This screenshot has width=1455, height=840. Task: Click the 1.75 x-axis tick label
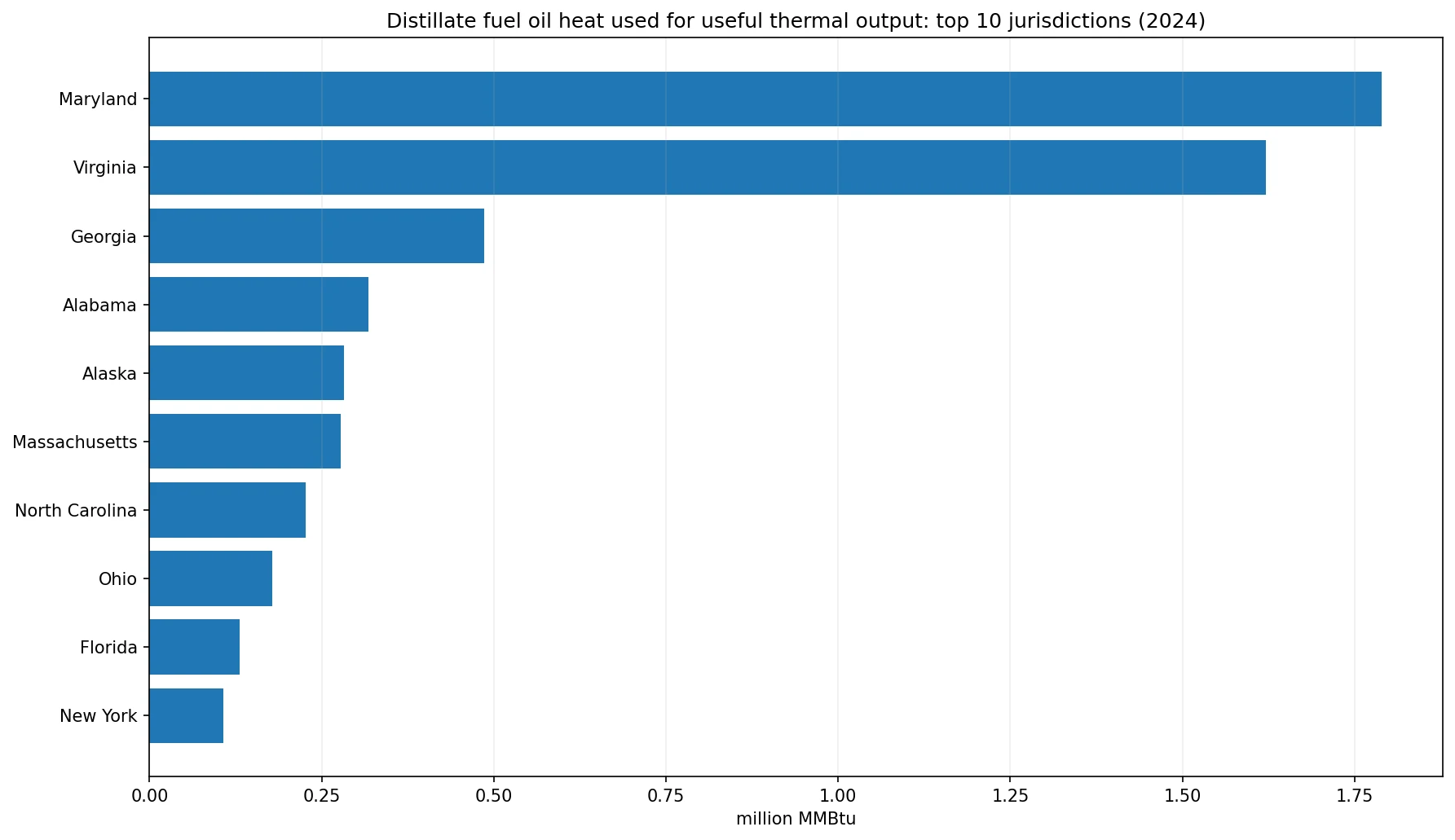1354,795
